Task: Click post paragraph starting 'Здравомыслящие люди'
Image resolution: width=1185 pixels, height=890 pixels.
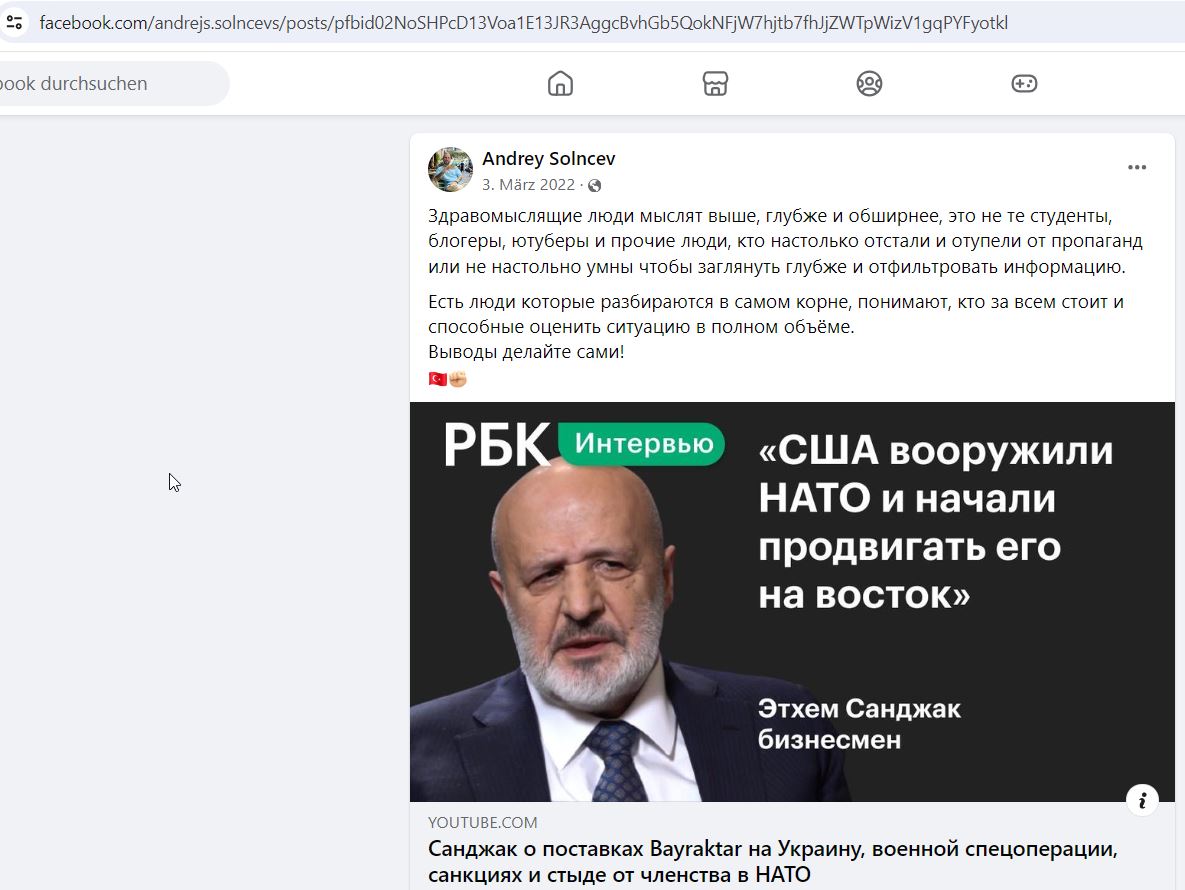Action: click(x=785, y=241)
